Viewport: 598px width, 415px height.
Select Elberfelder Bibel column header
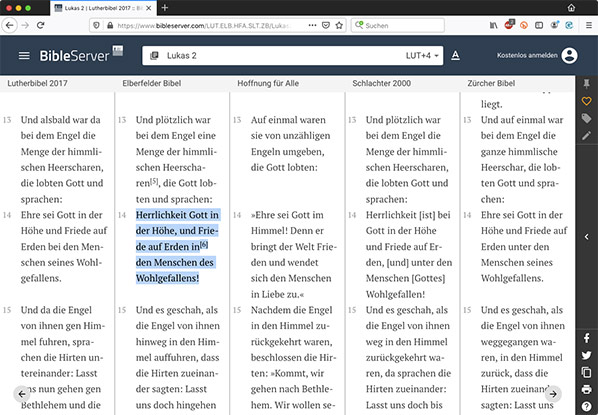(x=152, y=83)
